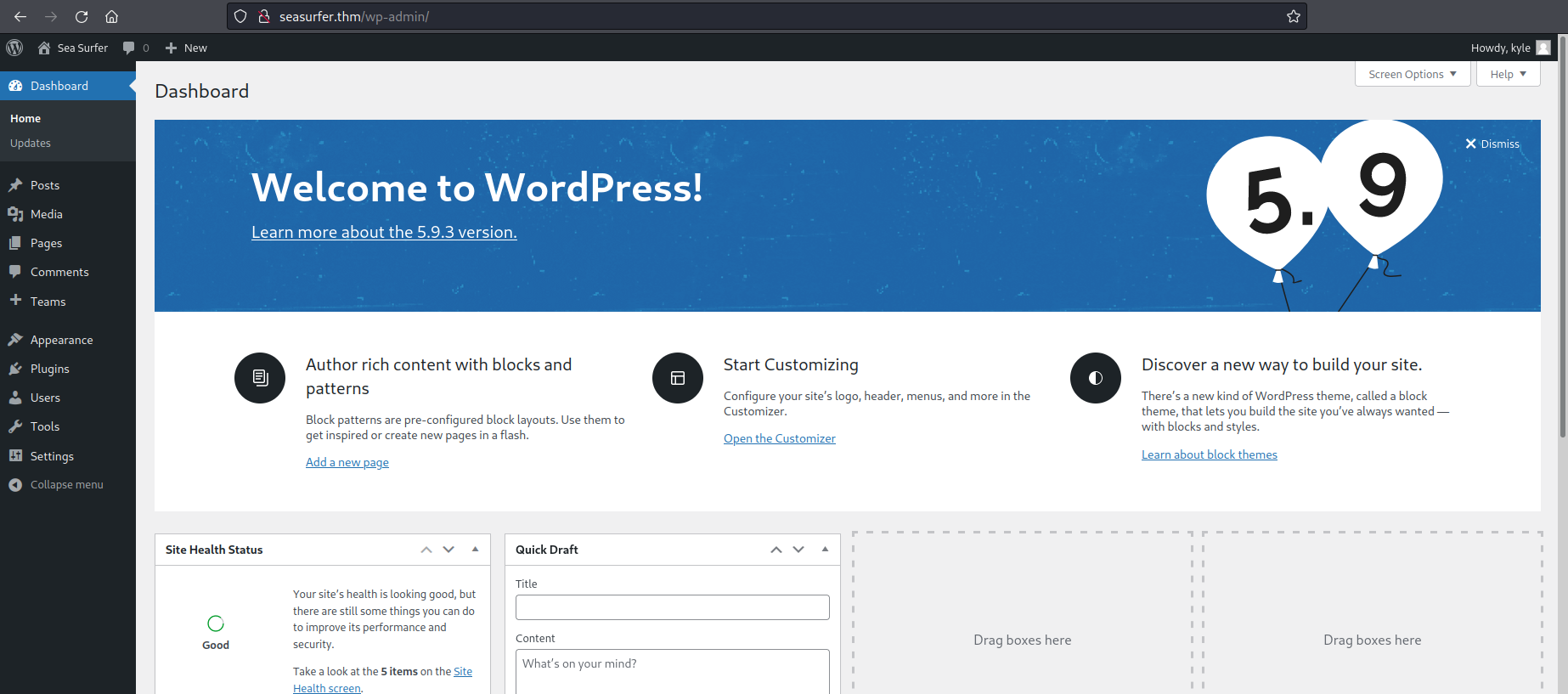The height and width of the screenshot is (694, 1568).
Task: Follow Learn more about the 5.9.3 version link
Action: click(384, 232)
